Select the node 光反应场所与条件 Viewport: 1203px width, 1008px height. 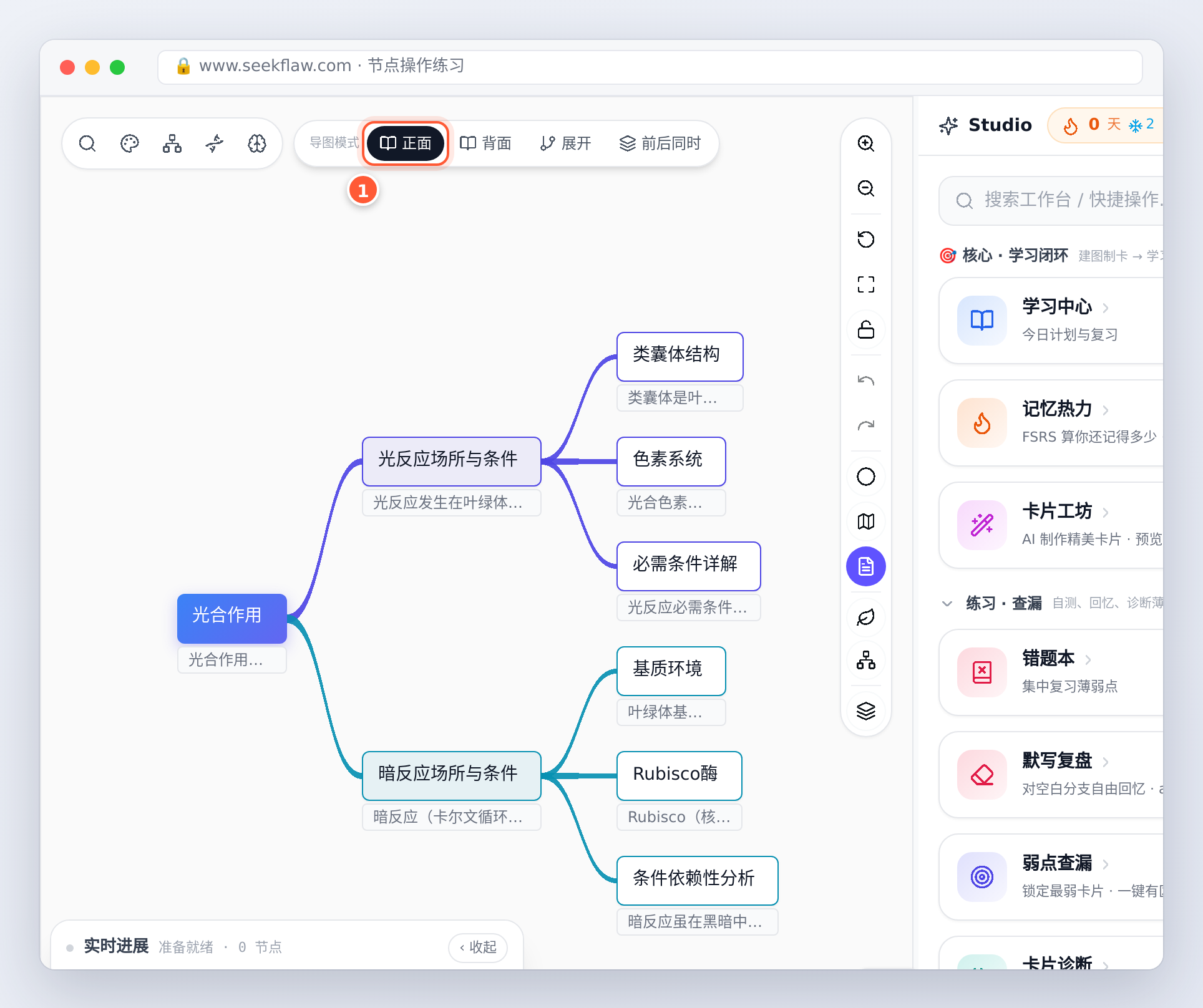tap(452, 461)
